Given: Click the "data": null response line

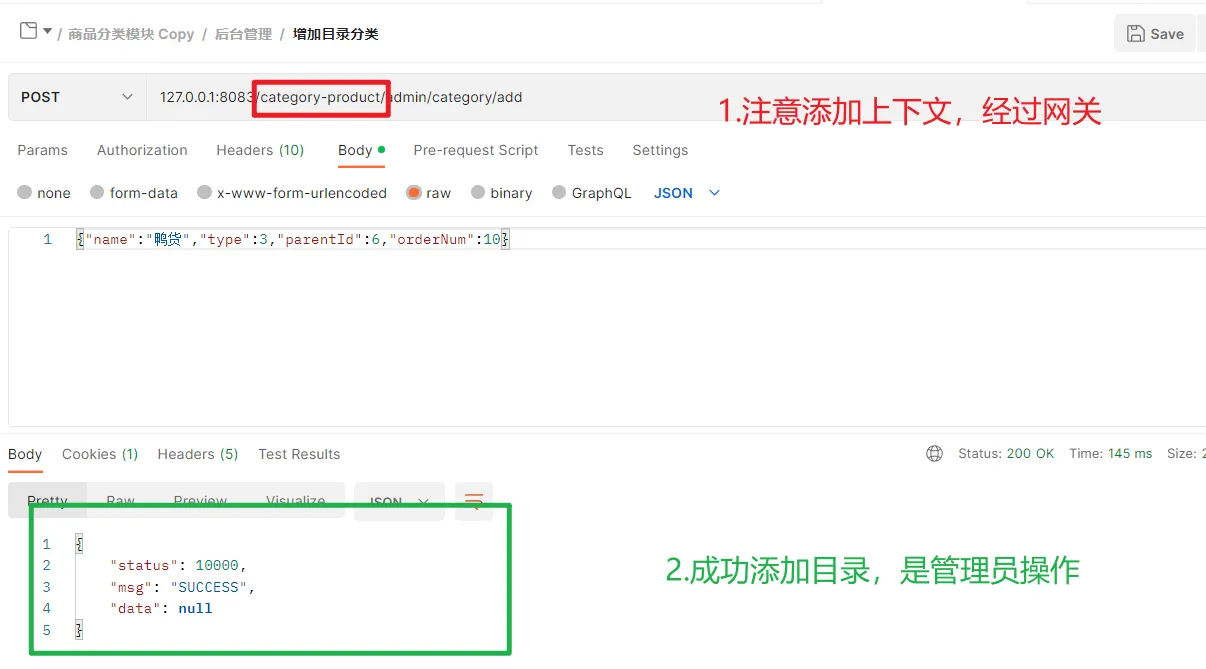Looking at the screenshot, I should pos(161,608).
